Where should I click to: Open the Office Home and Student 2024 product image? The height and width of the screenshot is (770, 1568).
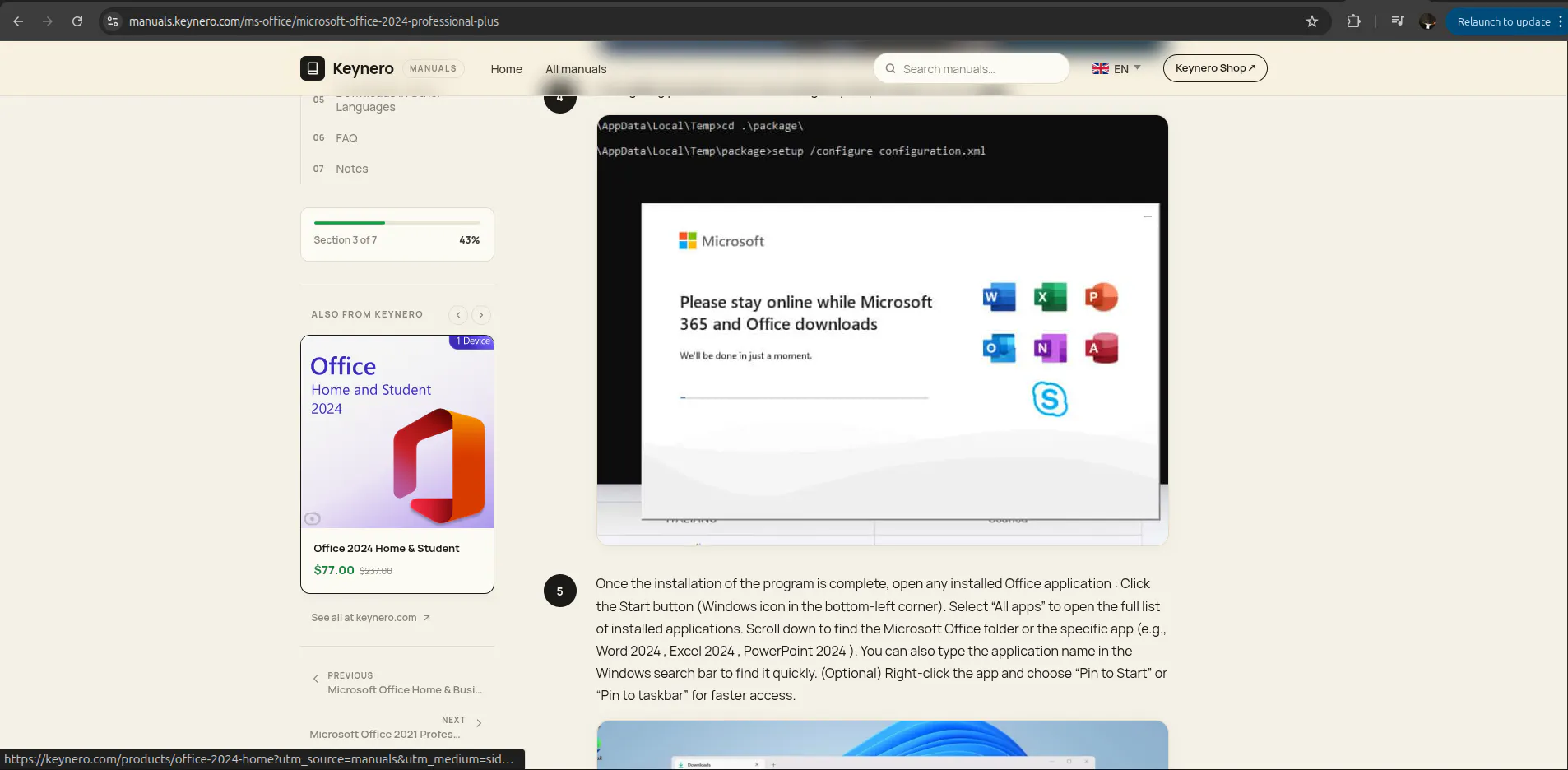[x=397, y=432]
